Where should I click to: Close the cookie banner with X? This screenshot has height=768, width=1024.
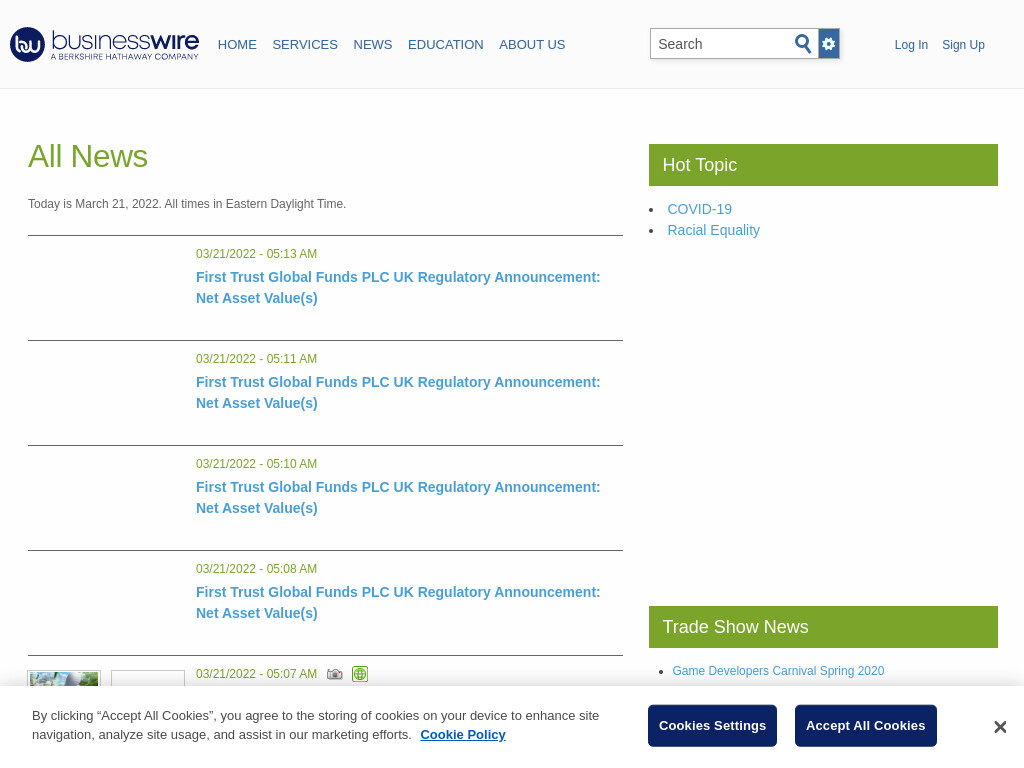click(x=1000, y=726)
